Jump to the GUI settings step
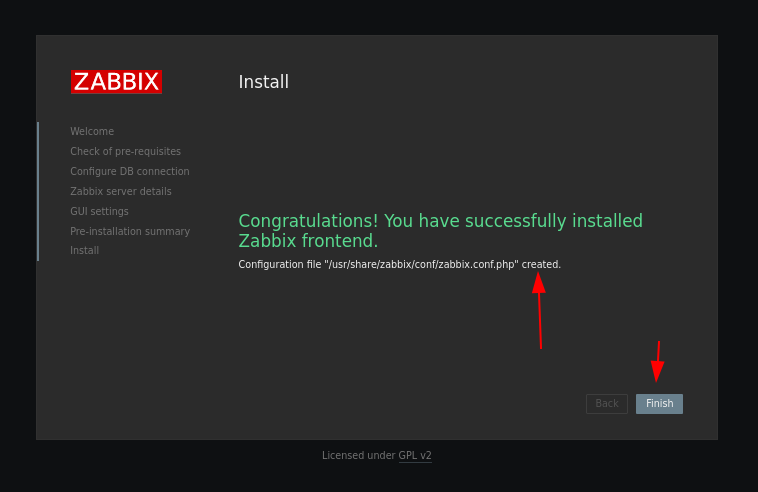758x492 pixels. click(99, 211)
